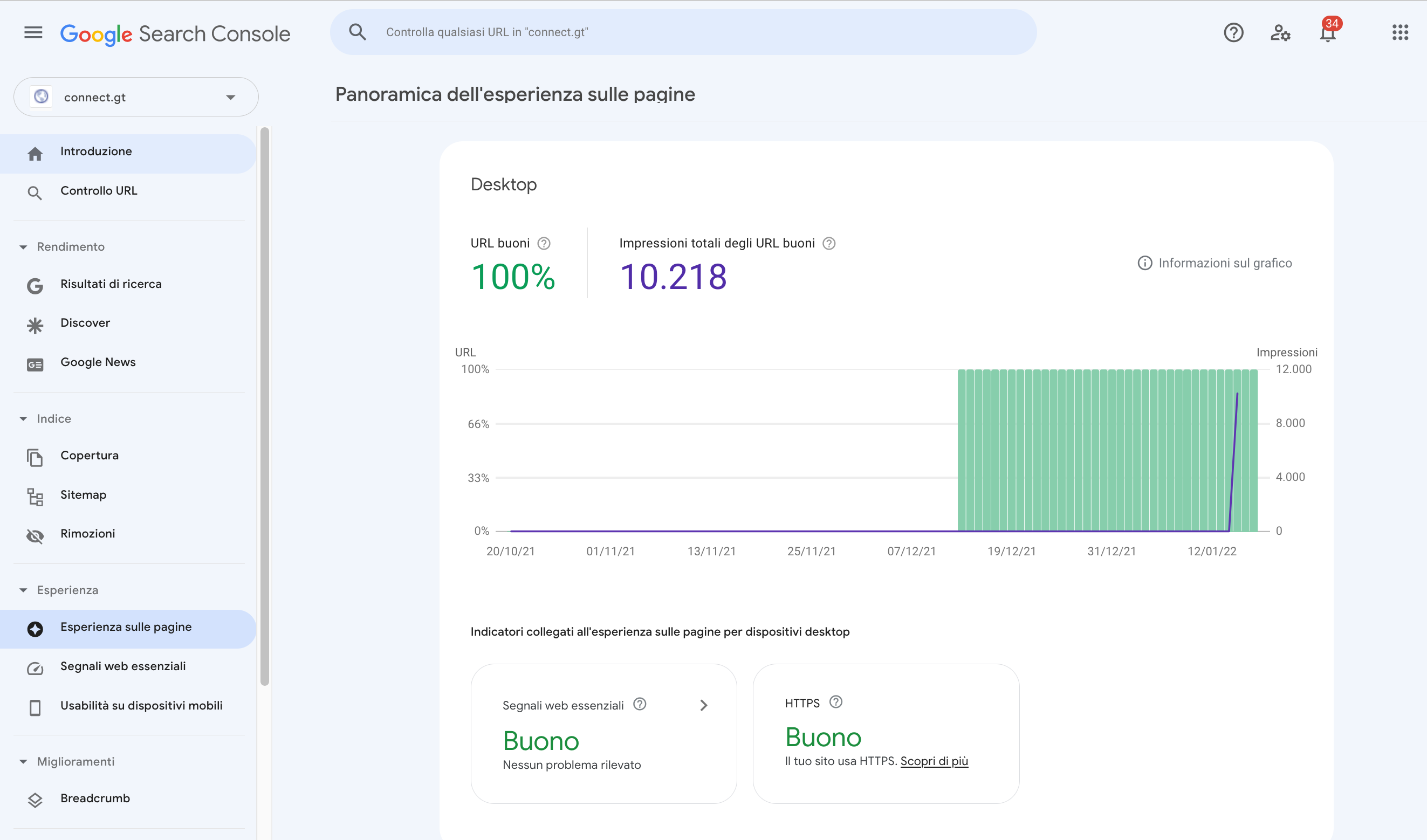Click help icon in Segnali web essenziali card
The height and width of the screenshot is (840, 1427).
tap(640, 704)
